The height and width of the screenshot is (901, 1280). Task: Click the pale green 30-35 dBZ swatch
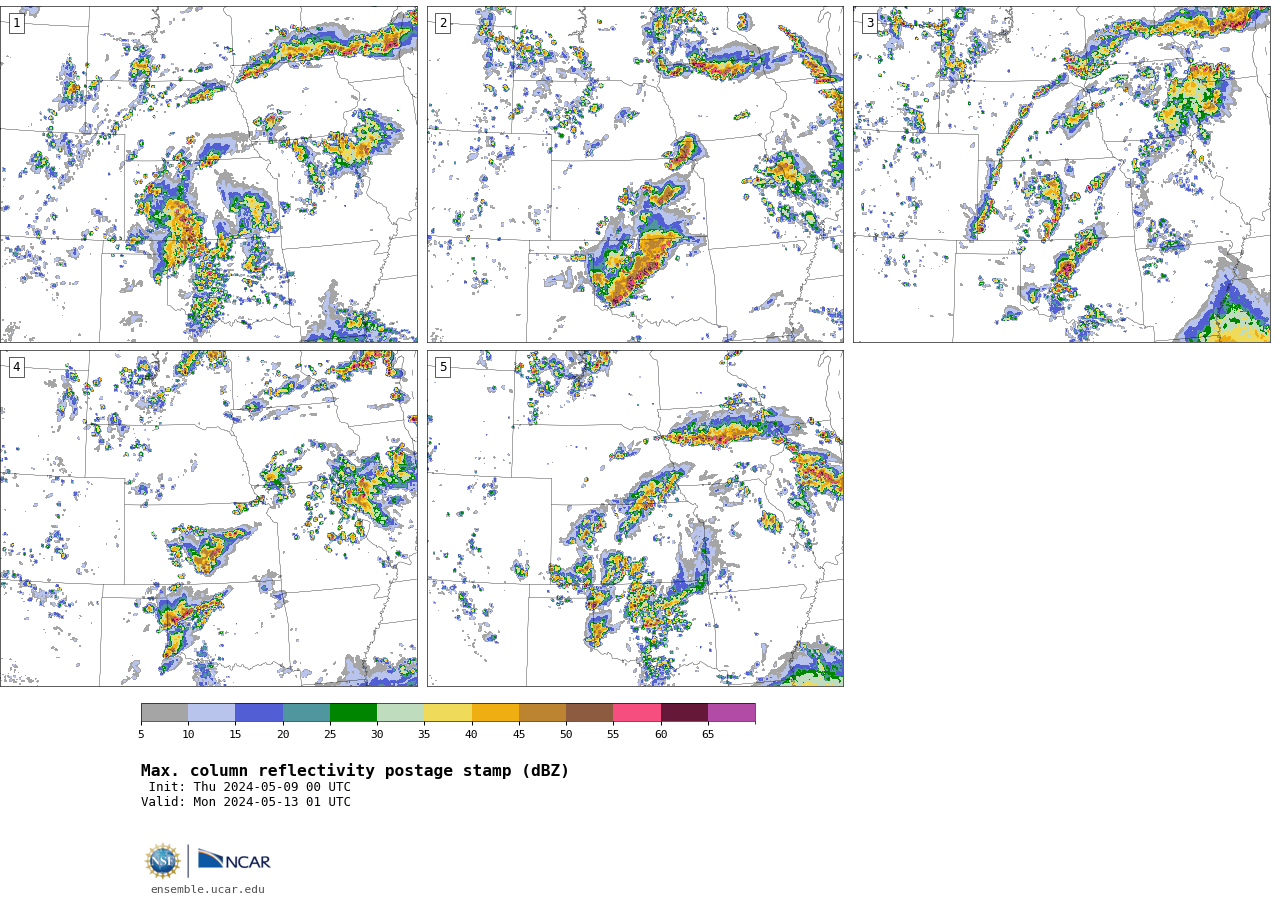click(401, 713)
